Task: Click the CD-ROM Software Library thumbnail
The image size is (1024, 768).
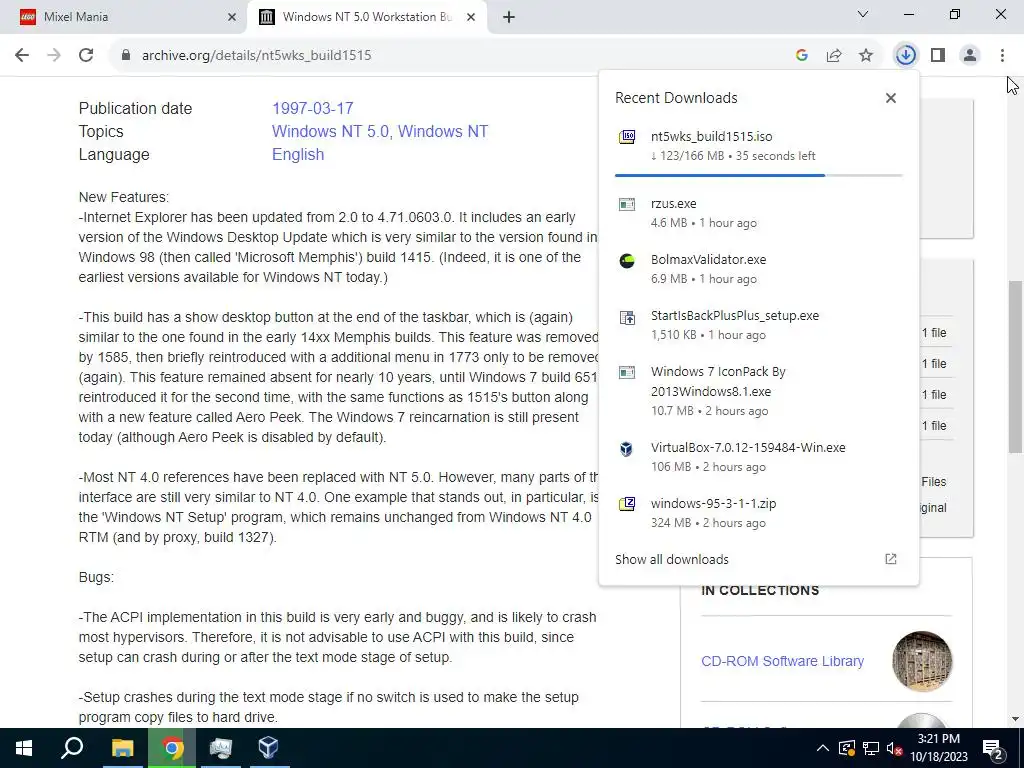Action: (x=922, y=661)
